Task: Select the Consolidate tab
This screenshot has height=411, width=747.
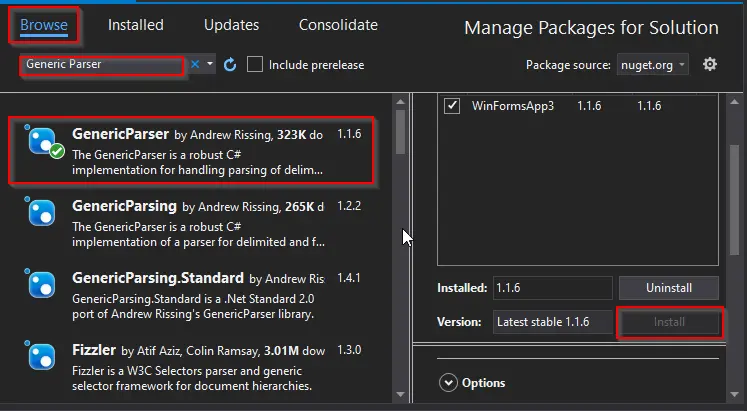Action: [x=338, y=25]
